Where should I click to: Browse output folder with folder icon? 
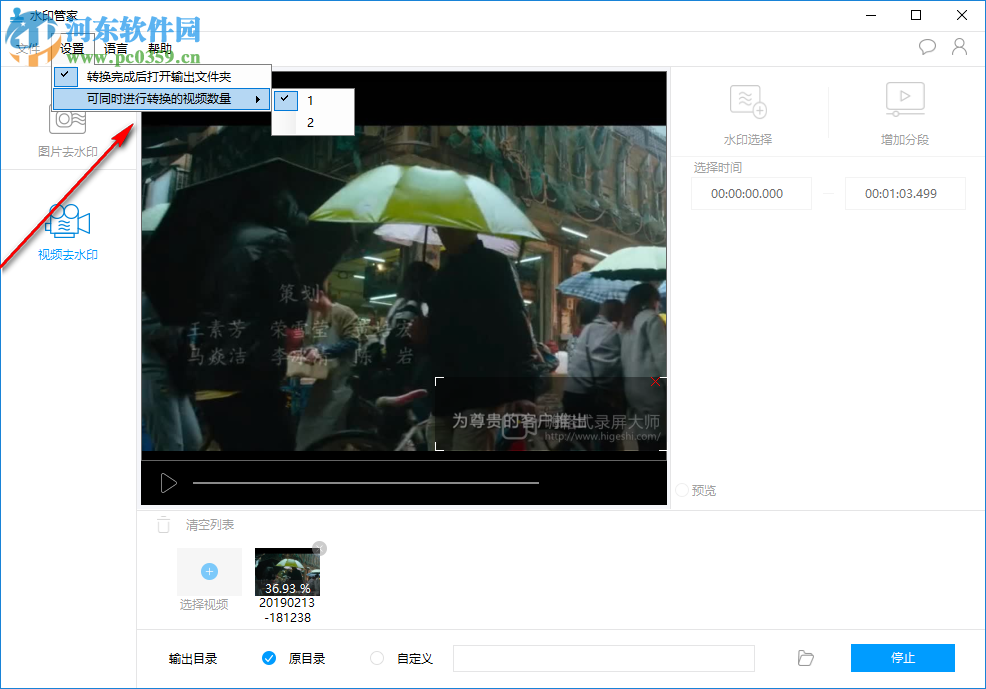click(806, 658)
